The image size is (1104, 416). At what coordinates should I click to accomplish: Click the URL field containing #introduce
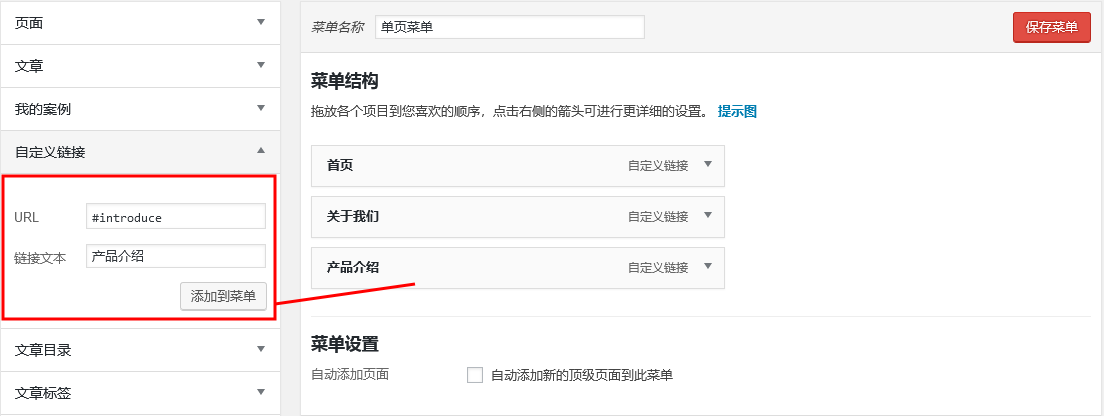coord(176,217)
